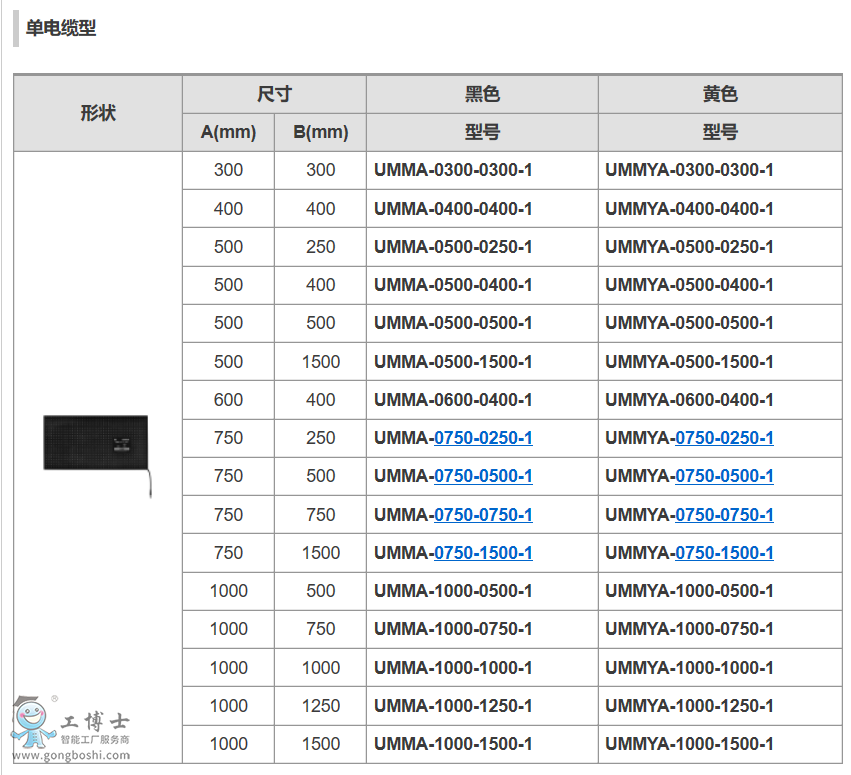Screen dimensions: 851x775
Task: Click the black mat product image
Action: 96,444
